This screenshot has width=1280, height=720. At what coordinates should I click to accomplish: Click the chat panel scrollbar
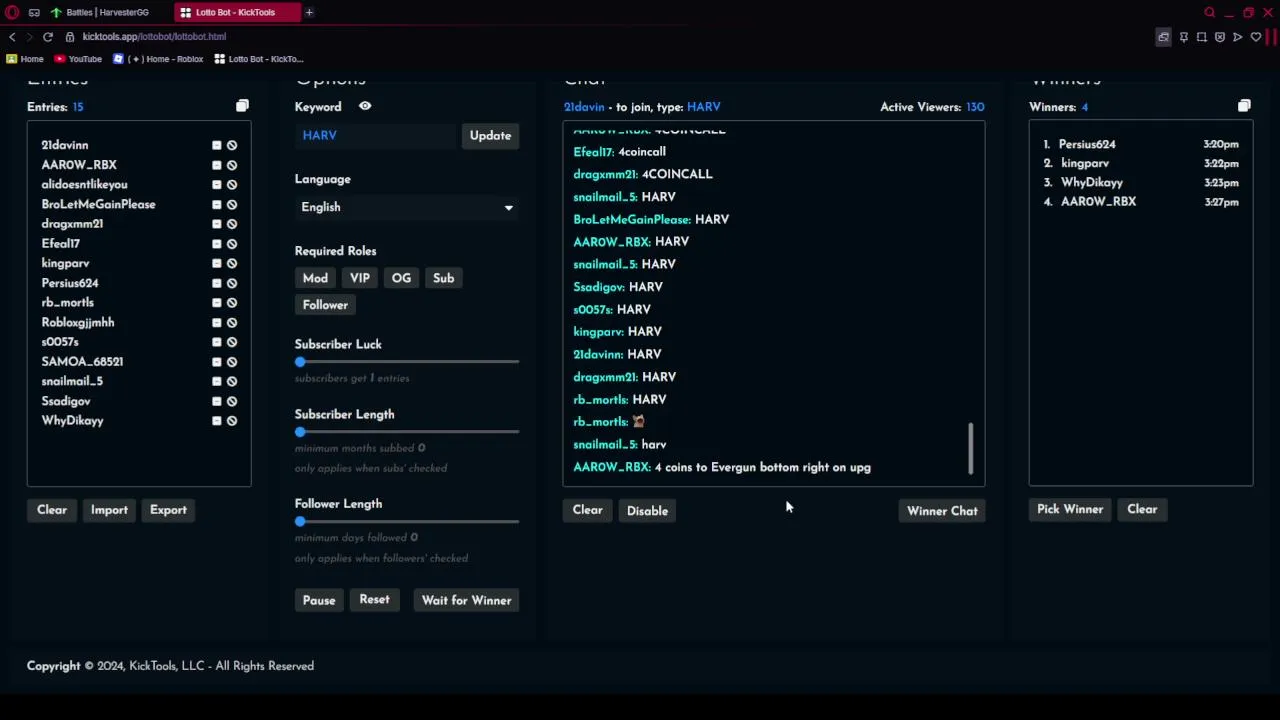coord(970,449)
